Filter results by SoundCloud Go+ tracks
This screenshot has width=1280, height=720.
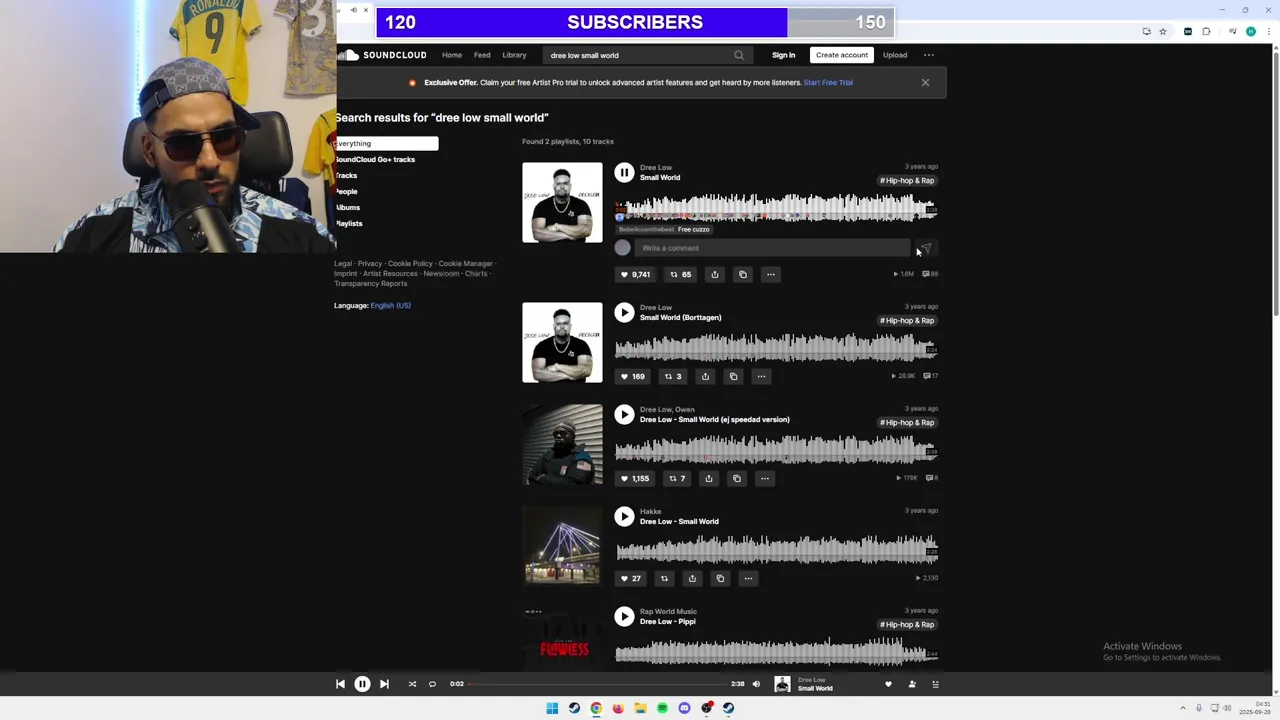tap(375, 159)
